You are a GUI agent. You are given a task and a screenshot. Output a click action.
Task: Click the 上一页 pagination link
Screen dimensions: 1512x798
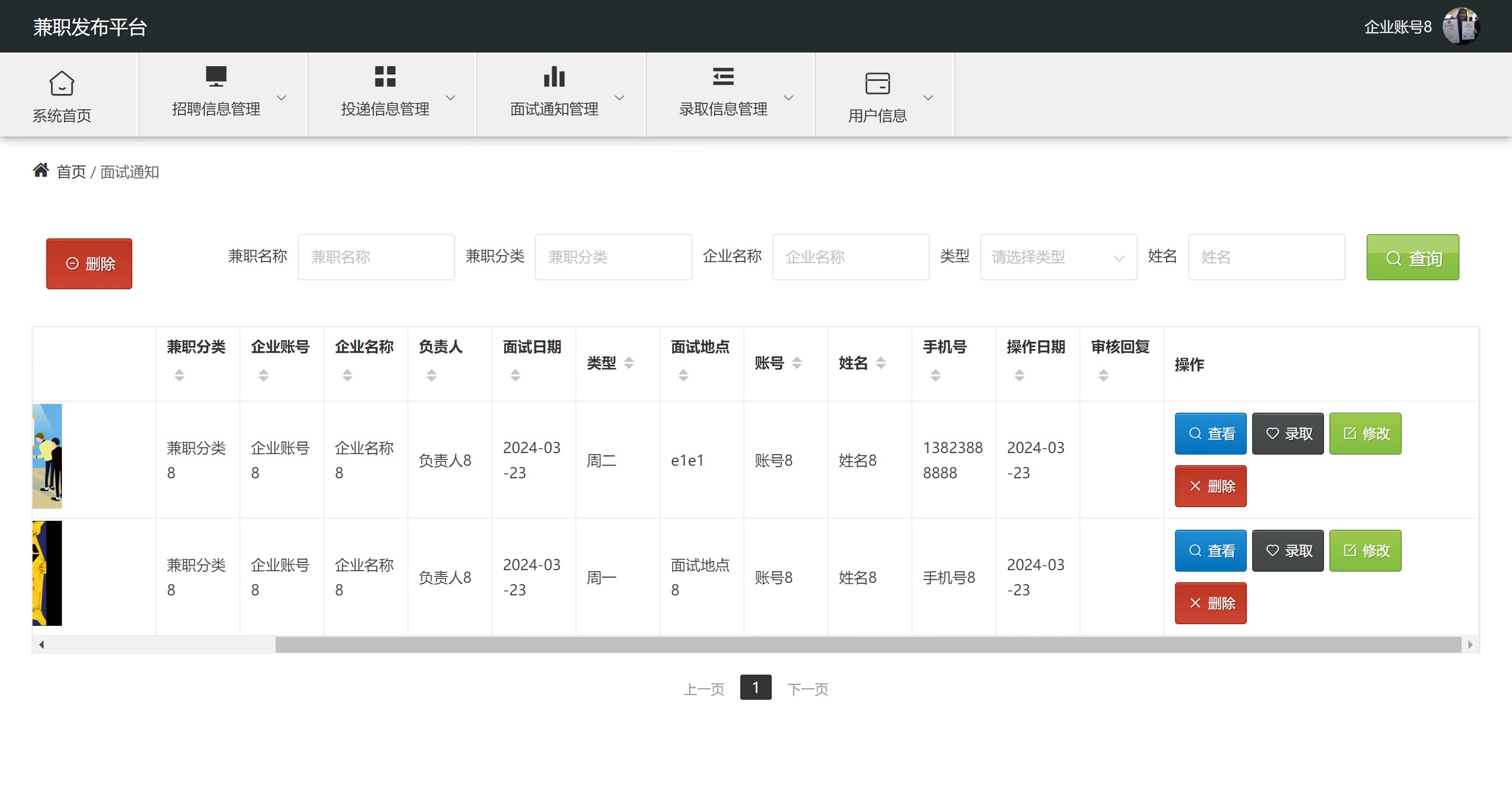[703, 689]
